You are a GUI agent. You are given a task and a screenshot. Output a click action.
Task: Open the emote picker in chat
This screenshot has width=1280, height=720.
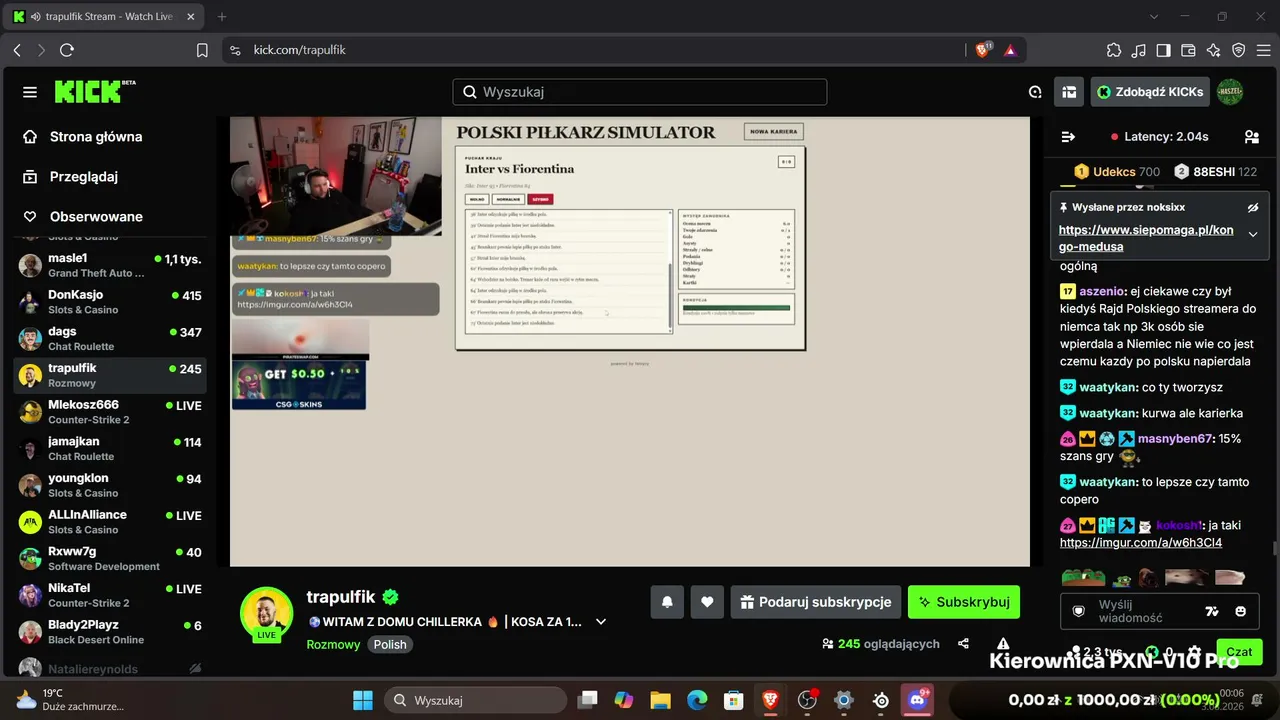1241,611
